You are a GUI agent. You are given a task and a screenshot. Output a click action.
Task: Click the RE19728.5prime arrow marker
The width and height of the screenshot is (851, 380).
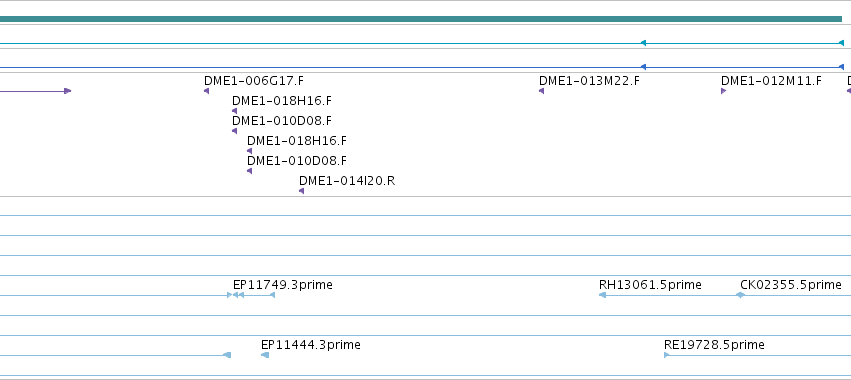[666, 355]
